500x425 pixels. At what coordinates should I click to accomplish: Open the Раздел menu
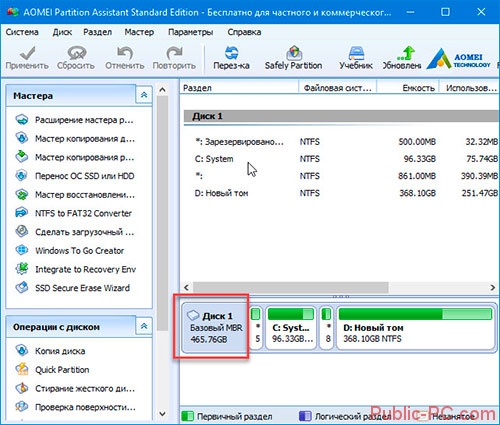(97, 32)
